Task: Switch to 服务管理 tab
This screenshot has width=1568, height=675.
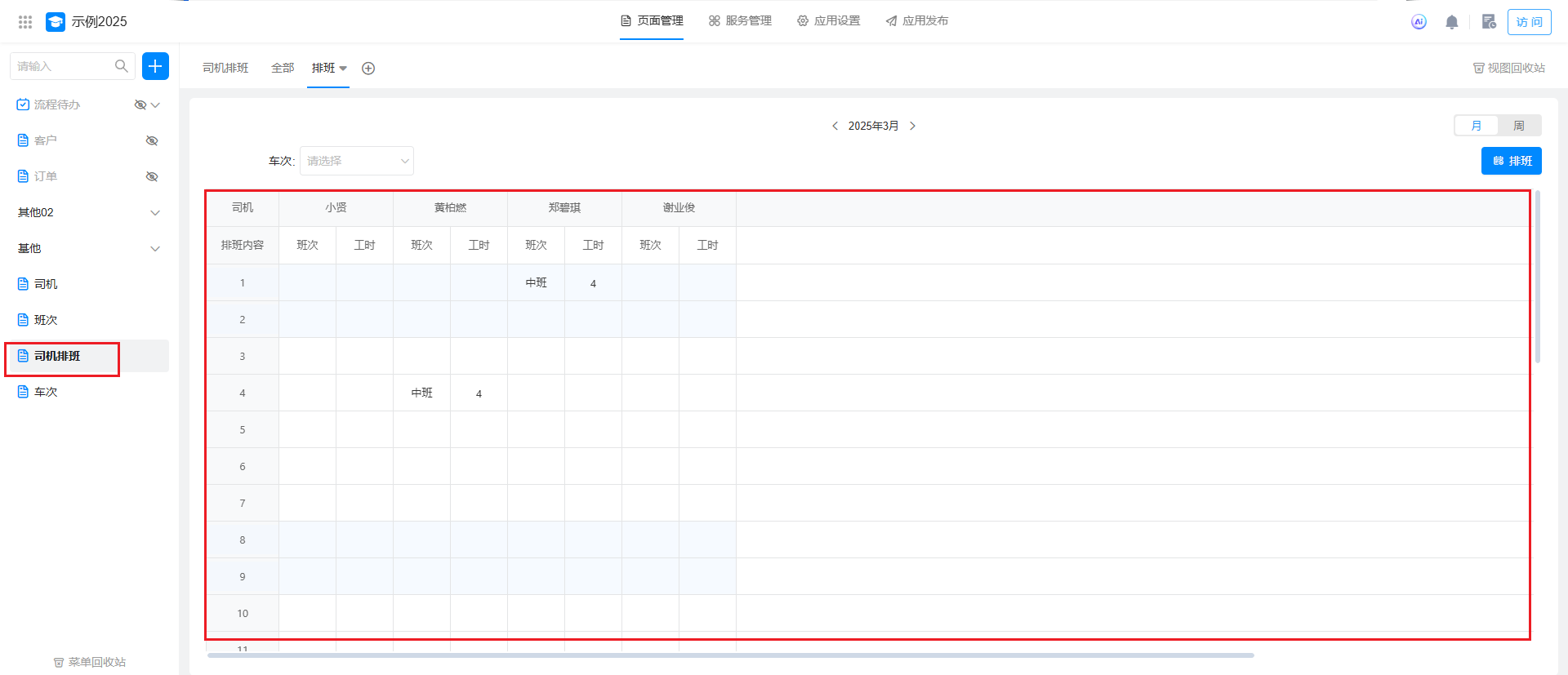Action: [x=740, y=21]
